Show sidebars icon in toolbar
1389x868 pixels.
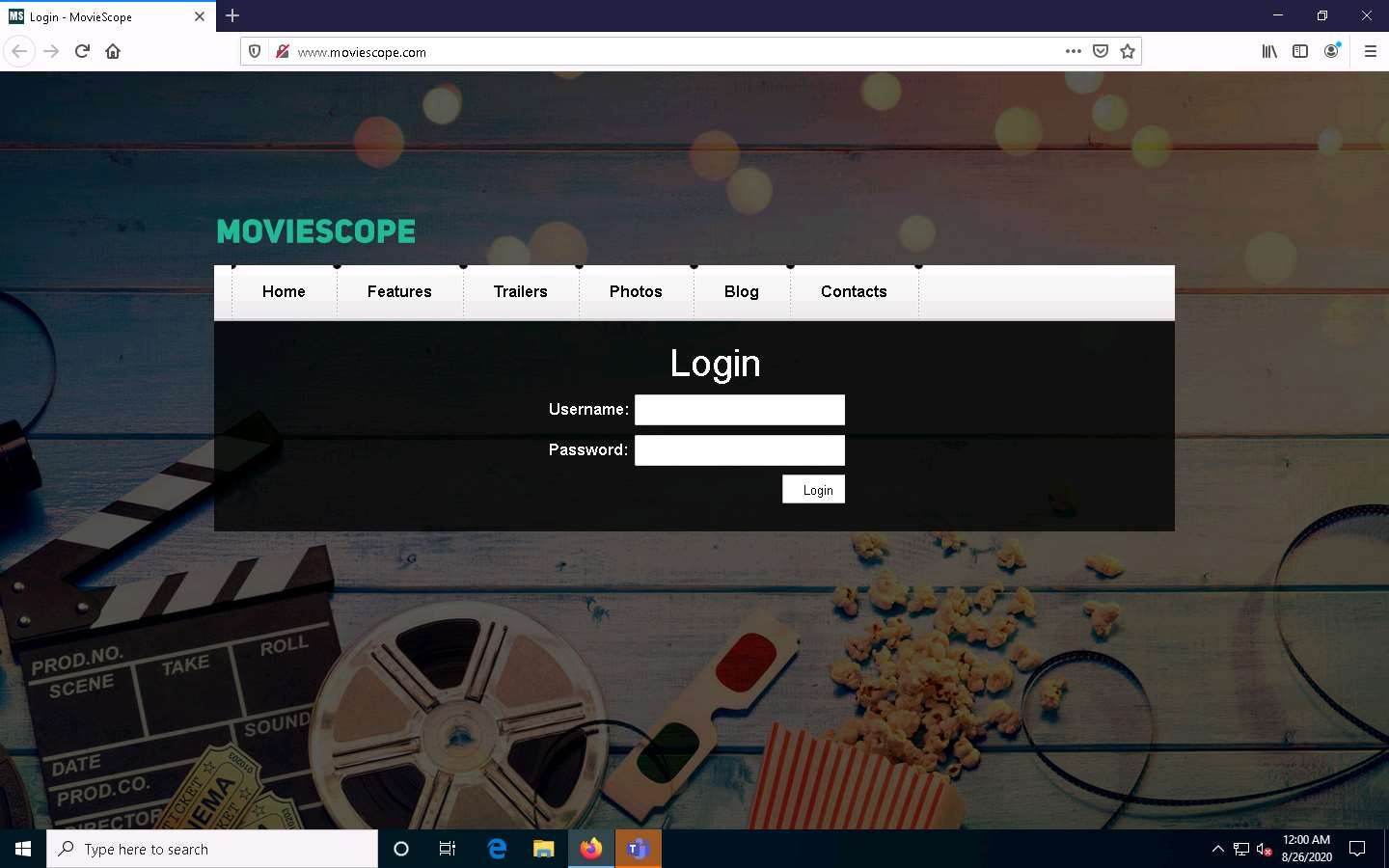click(1300, 51)
